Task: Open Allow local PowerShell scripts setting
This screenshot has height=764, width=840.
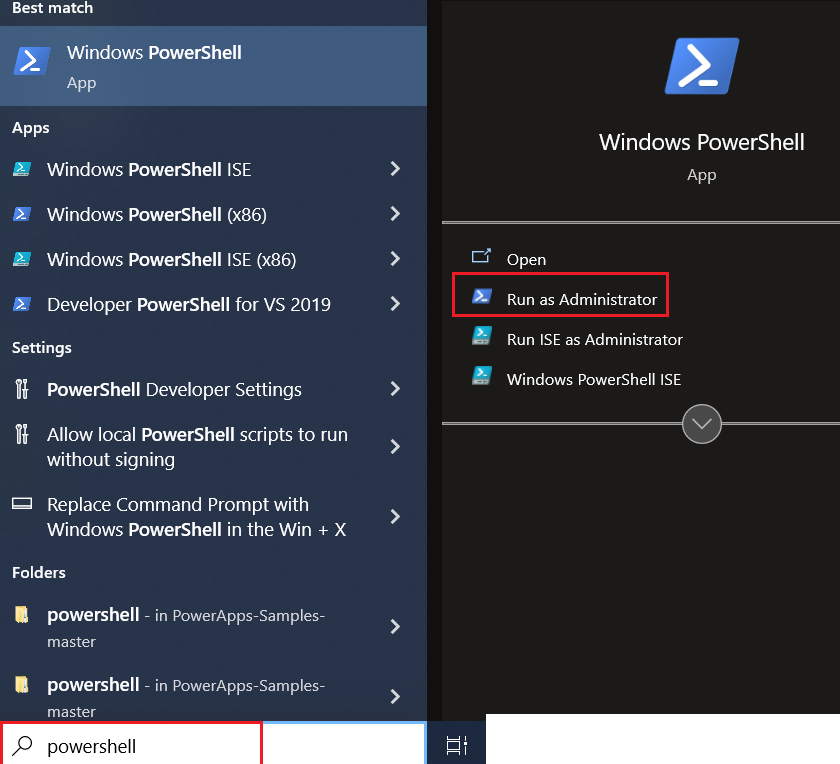Action: point(196,447)
